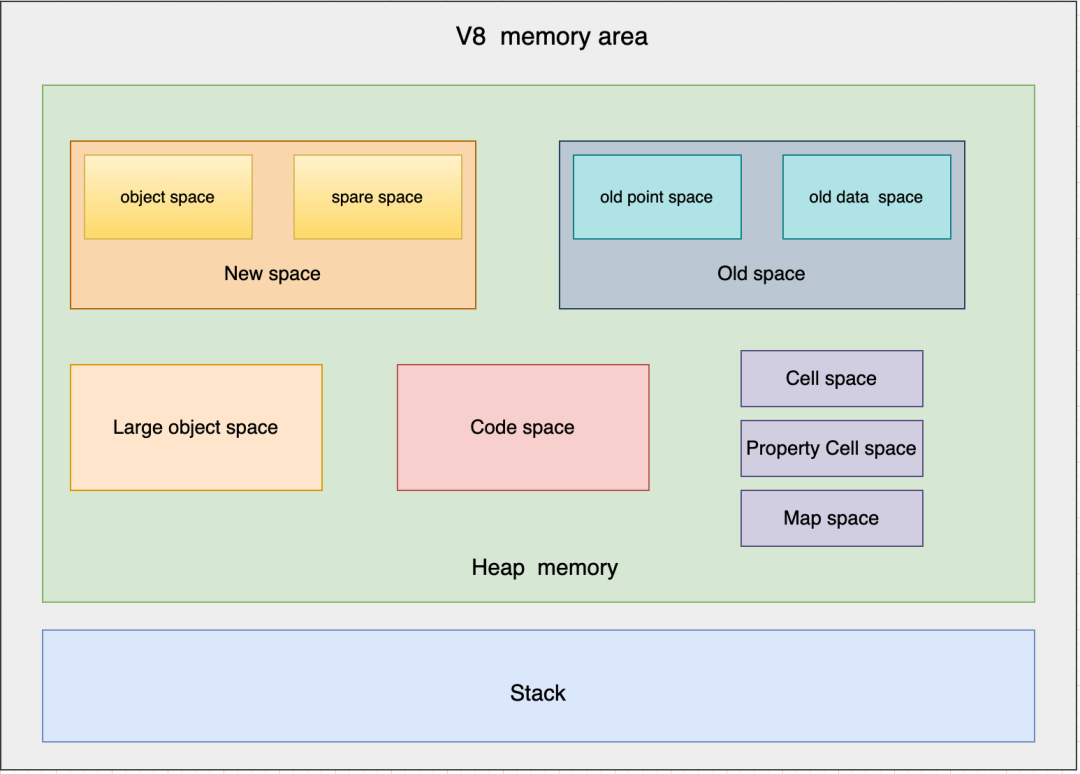Image resolution: width=1080 pixels, height=774 pixels.
Task: Click the blue 'Stack' box
Action: 539,686
